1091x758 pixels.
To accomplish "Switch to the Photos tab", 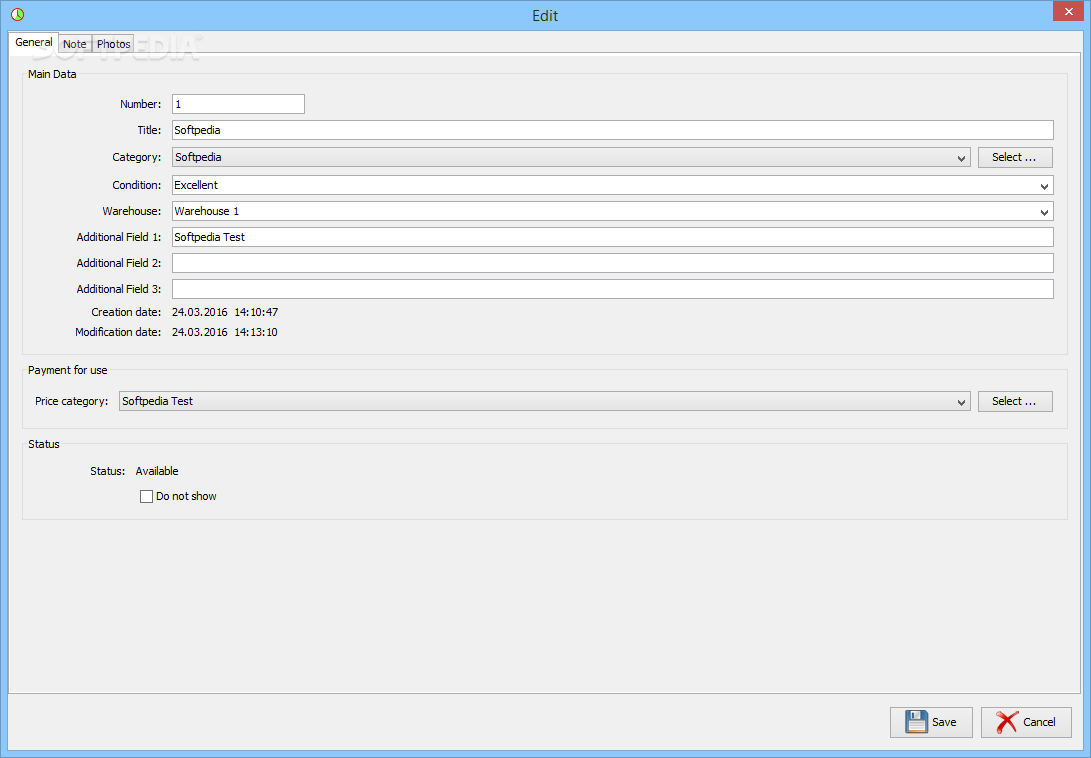I will 113,44.
